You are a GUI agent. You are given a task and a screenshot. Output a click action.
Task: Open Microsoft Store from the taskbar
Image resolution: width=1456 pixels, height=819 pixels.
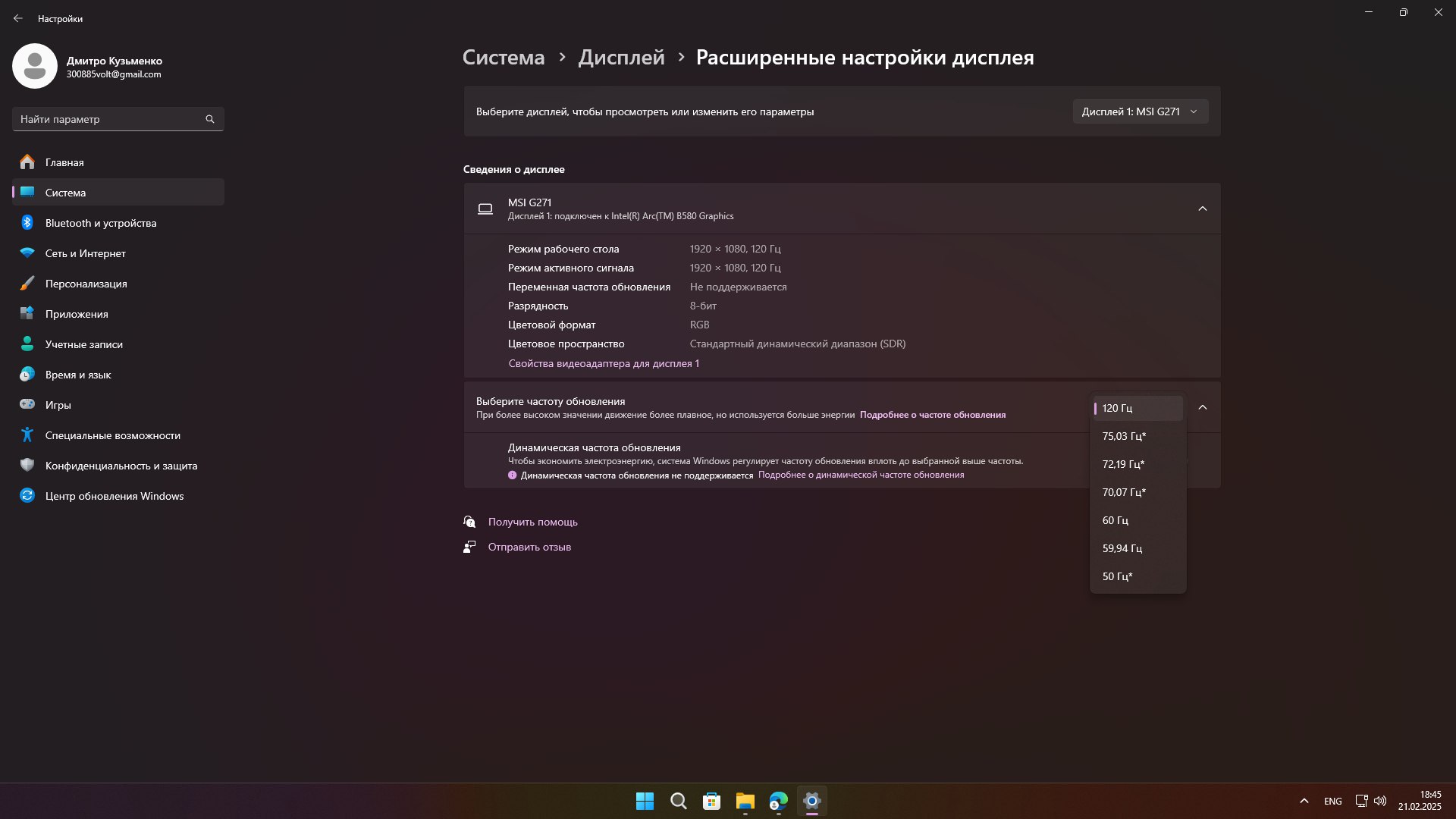(x=711, y=801)
